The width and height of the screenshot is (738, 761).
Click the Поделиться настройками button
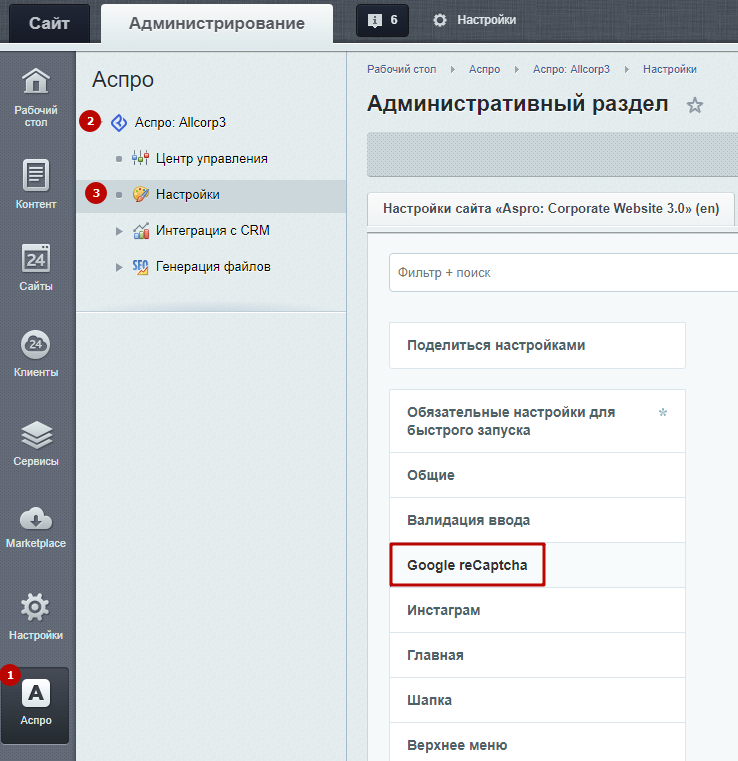tap(537, 346)
